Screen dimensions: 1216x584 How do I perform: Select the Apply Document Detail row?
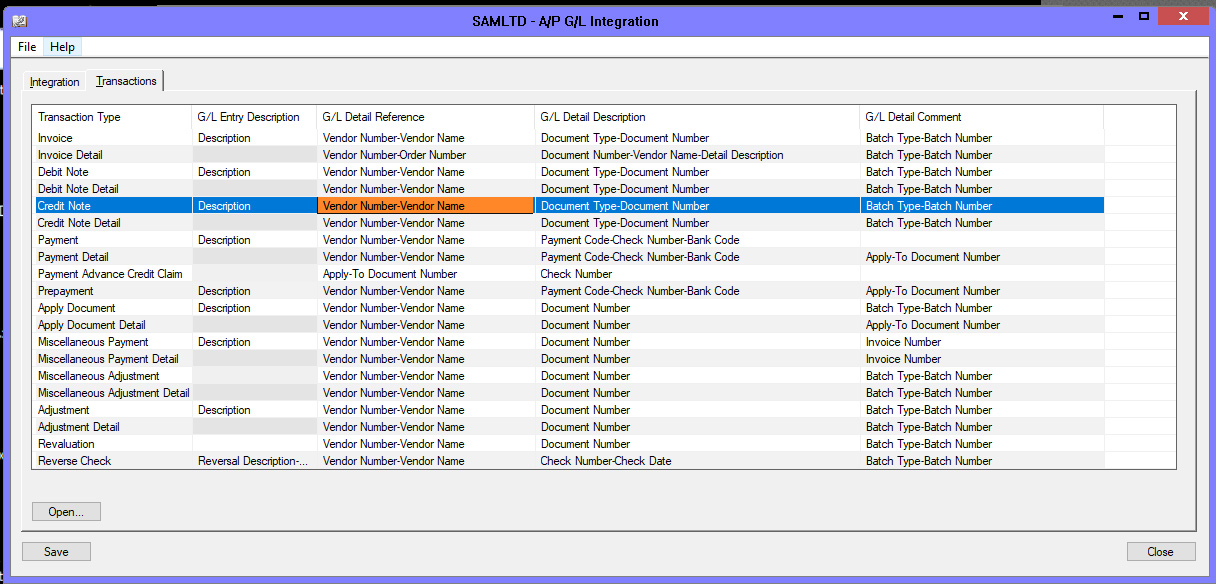point(568,325)
